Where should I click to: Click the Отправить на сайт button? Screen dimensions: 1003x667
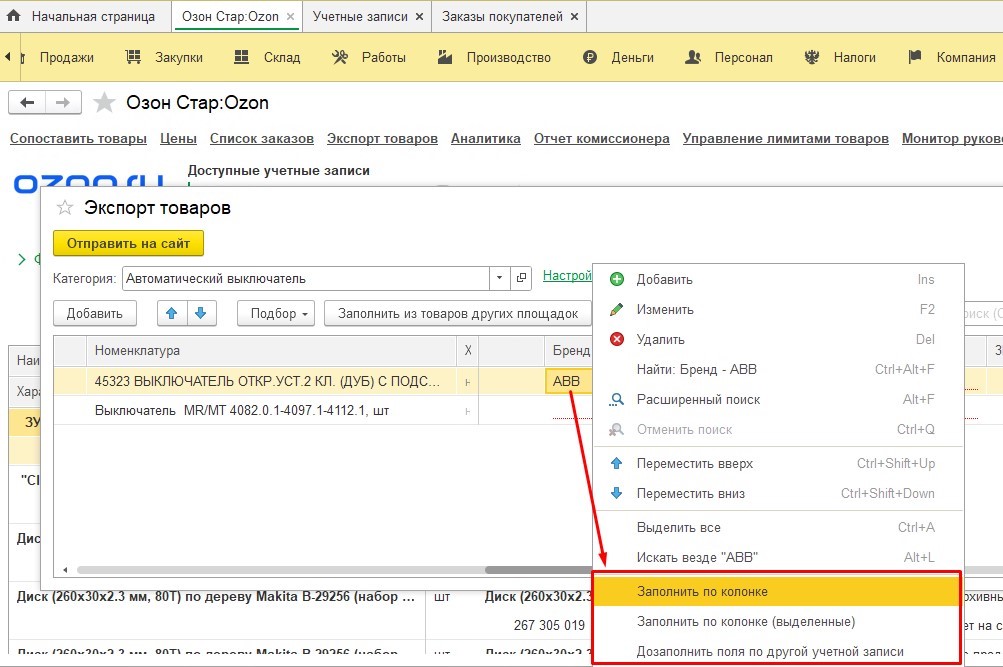click(x=128, y=243)
